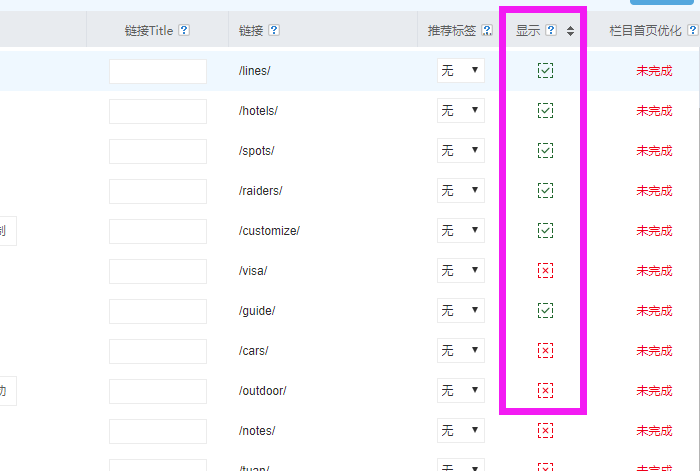Image resolution: width=700 pixels, height=471 pixels.
Task: Click 链接Title input field for /cars/ row
Action: click(158, 351)
